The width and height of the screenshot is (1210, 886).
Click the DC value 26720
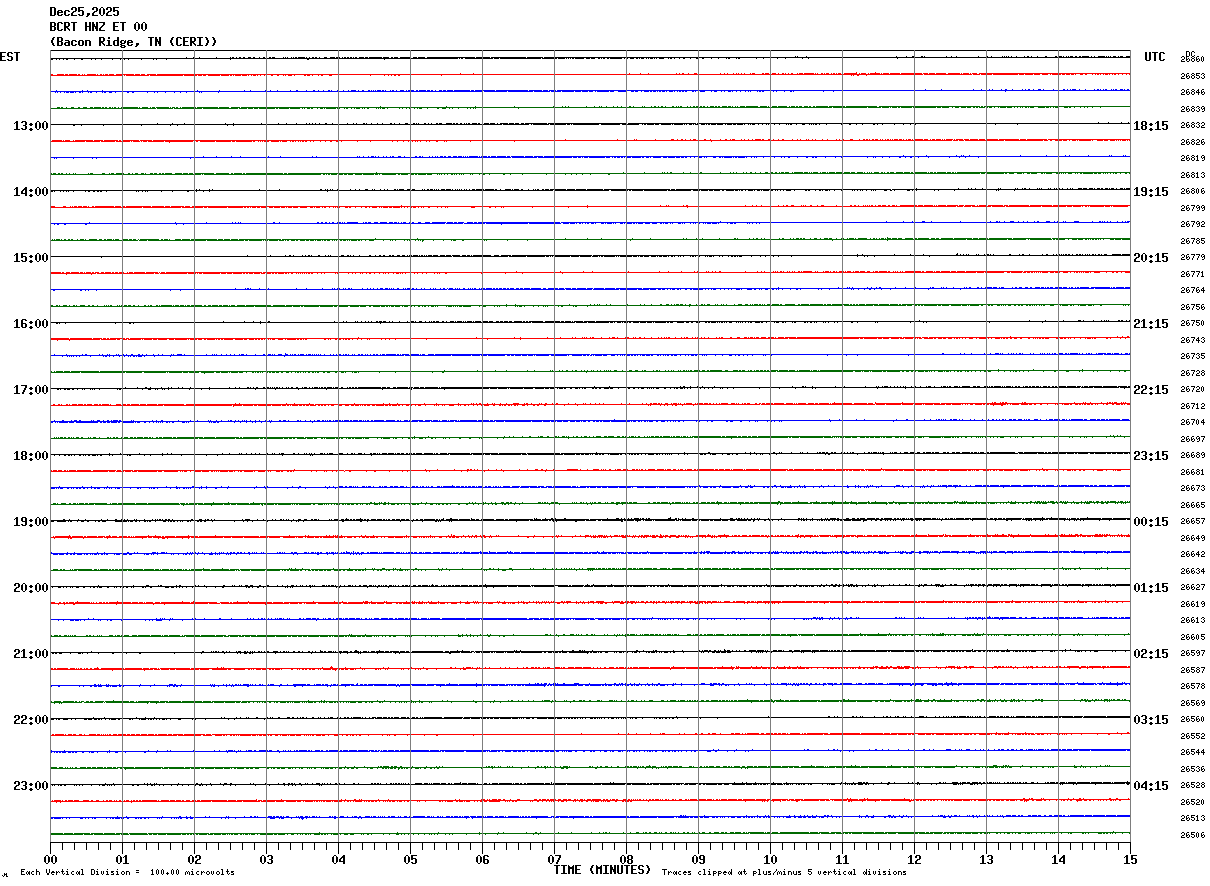[1192, 389]
